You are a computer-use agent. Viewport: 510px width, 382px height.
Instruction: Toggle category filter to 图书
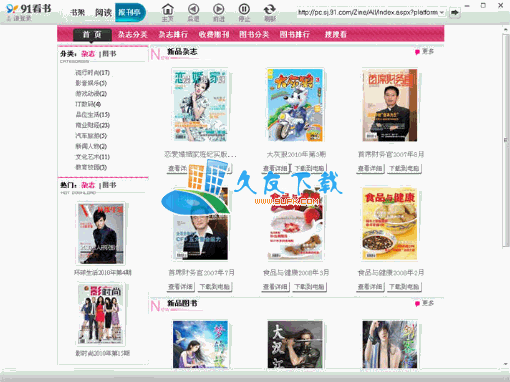coord(109,54)
